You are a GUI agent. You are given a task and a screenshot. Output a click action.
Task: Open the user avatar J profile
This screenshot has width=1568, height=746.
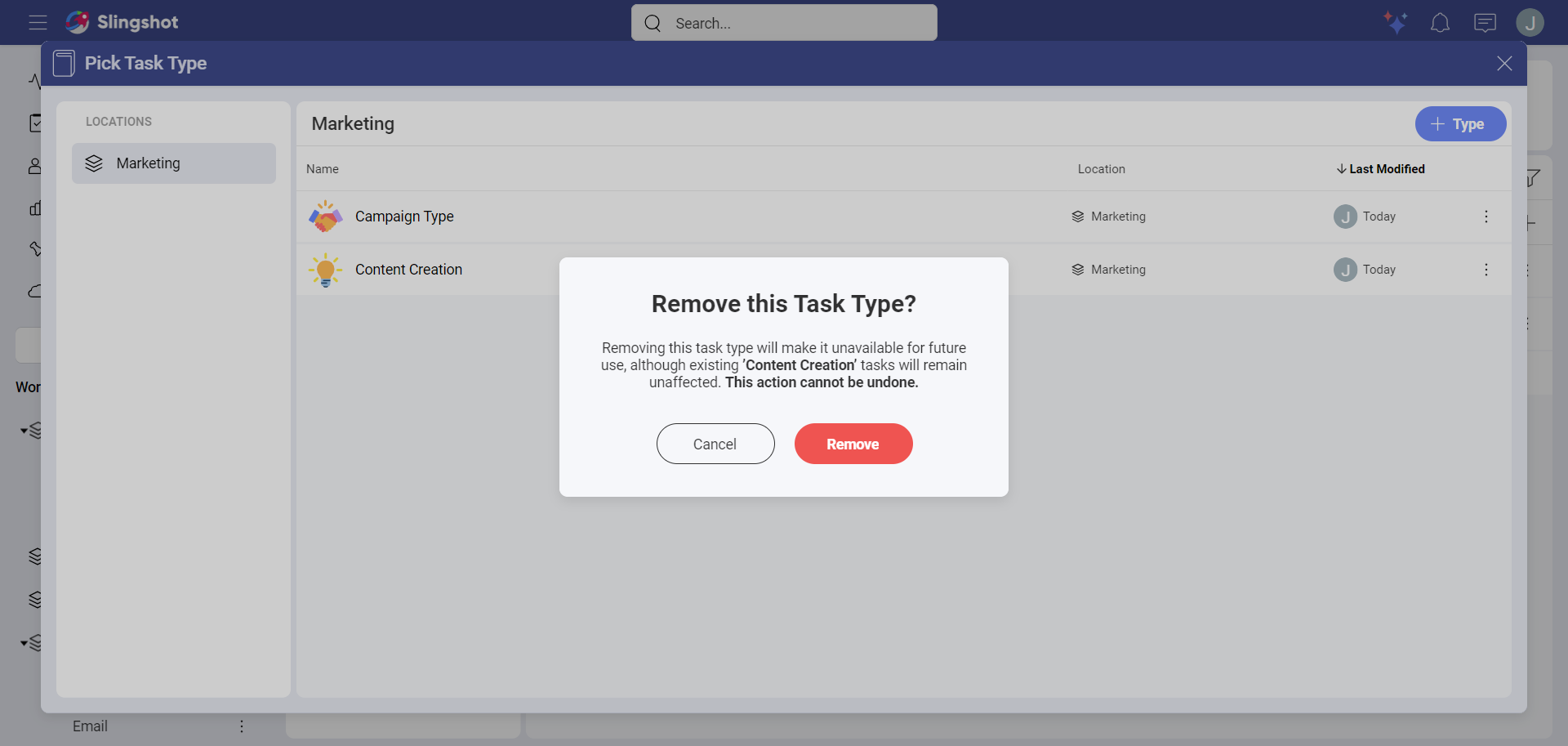point(1530,23)
